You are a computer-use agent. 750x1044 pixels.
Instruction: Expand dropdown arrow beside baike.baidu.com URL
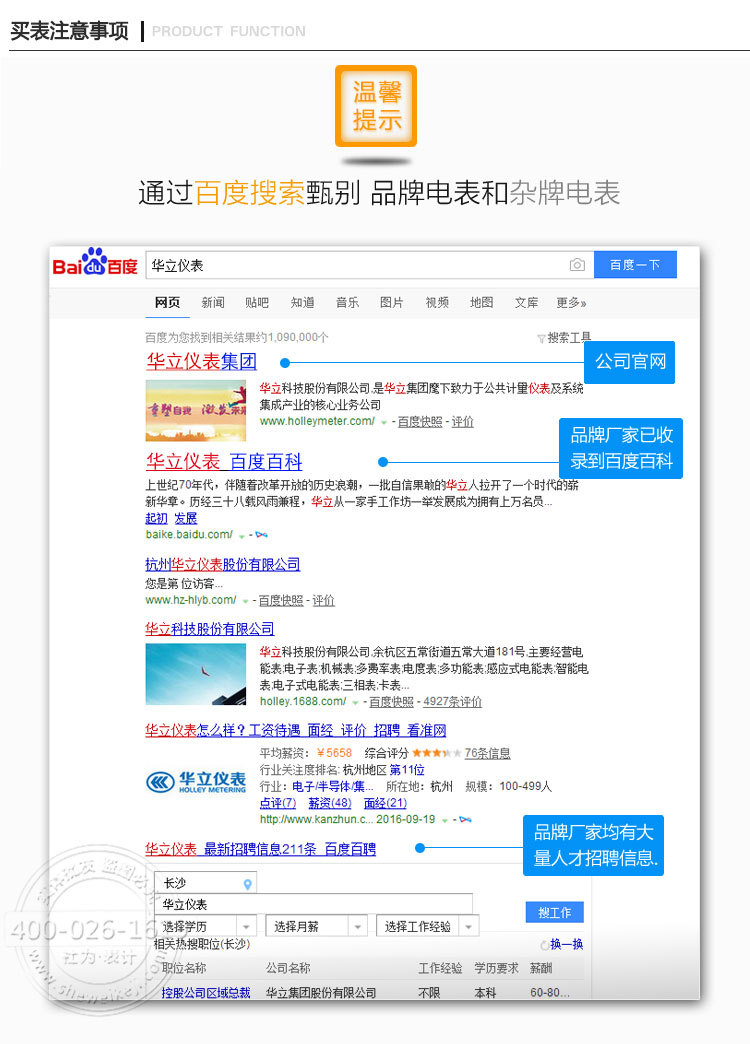(x=242, y=535)
